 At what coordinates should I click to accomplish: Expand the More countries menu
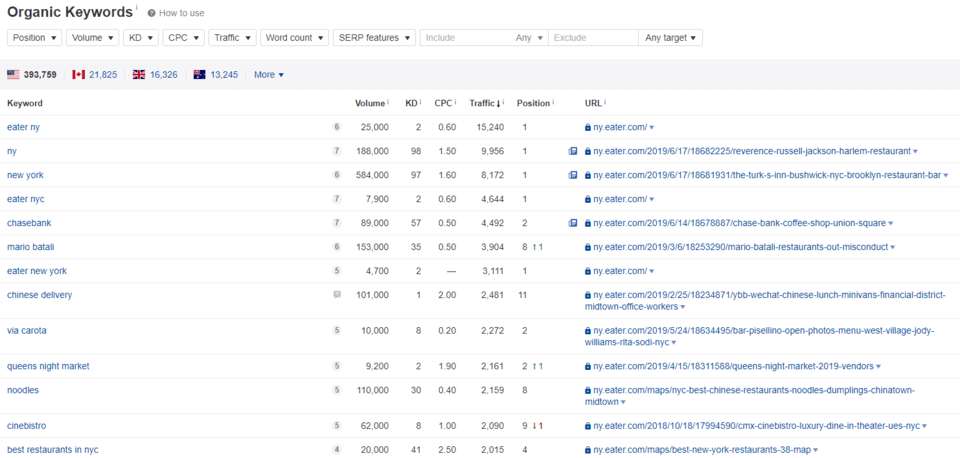click(268, 75)
